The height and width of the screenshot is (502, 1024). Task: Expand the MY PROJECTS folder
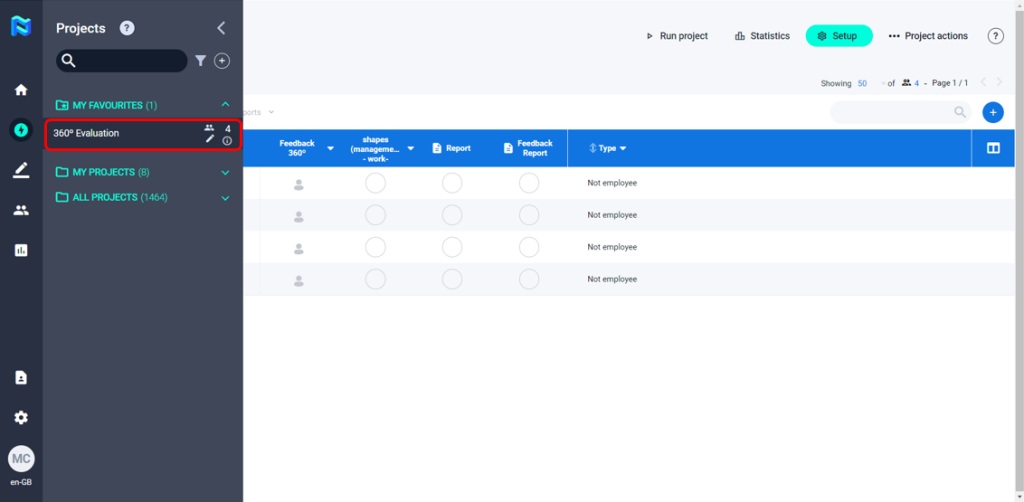[x=225, y=172]
